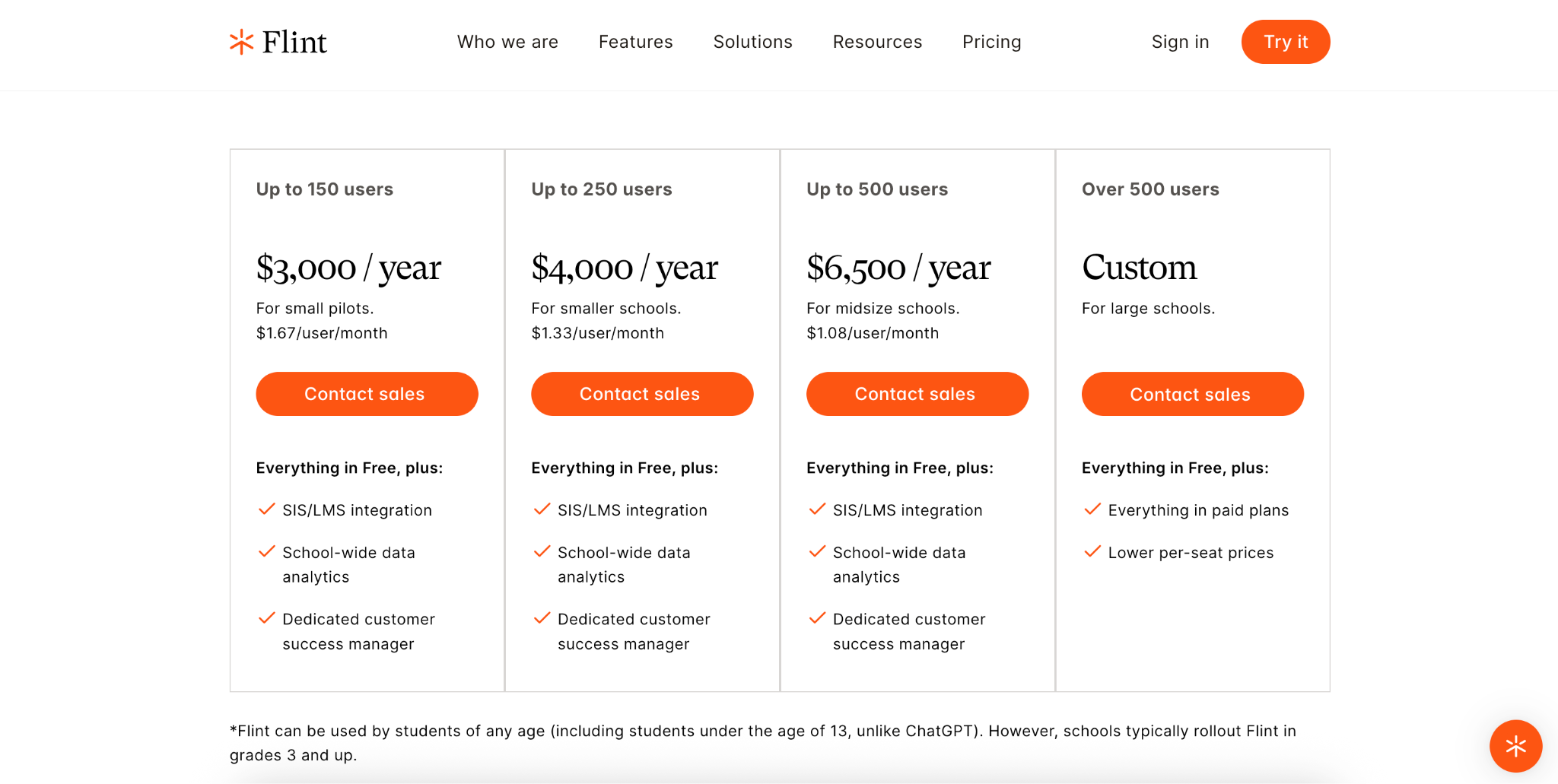The width and height of the screenshot is (1558, 784).
Task: Open the Pricing dropdown
Action: point(991,42)
